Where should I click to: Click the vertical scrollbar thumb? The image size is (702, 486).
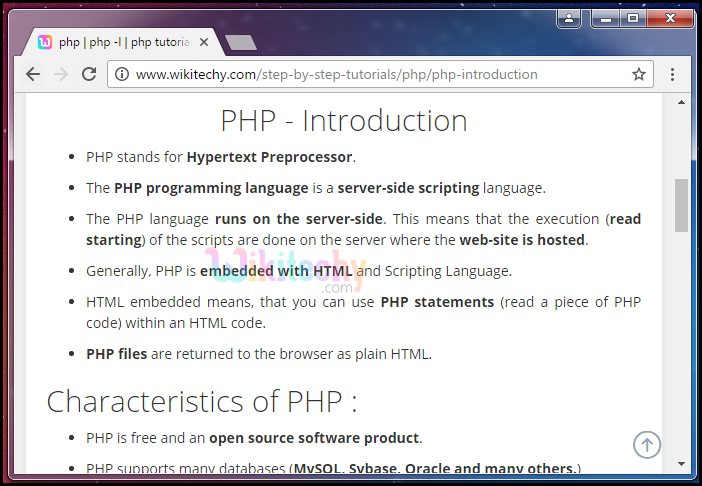(x=681, y=205)
